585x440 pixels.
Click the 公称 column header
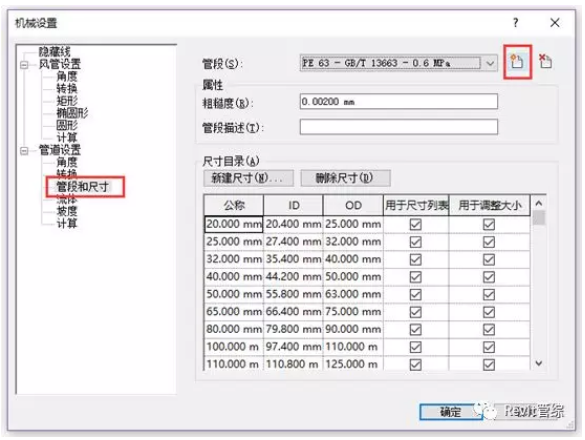click(234, 205)
